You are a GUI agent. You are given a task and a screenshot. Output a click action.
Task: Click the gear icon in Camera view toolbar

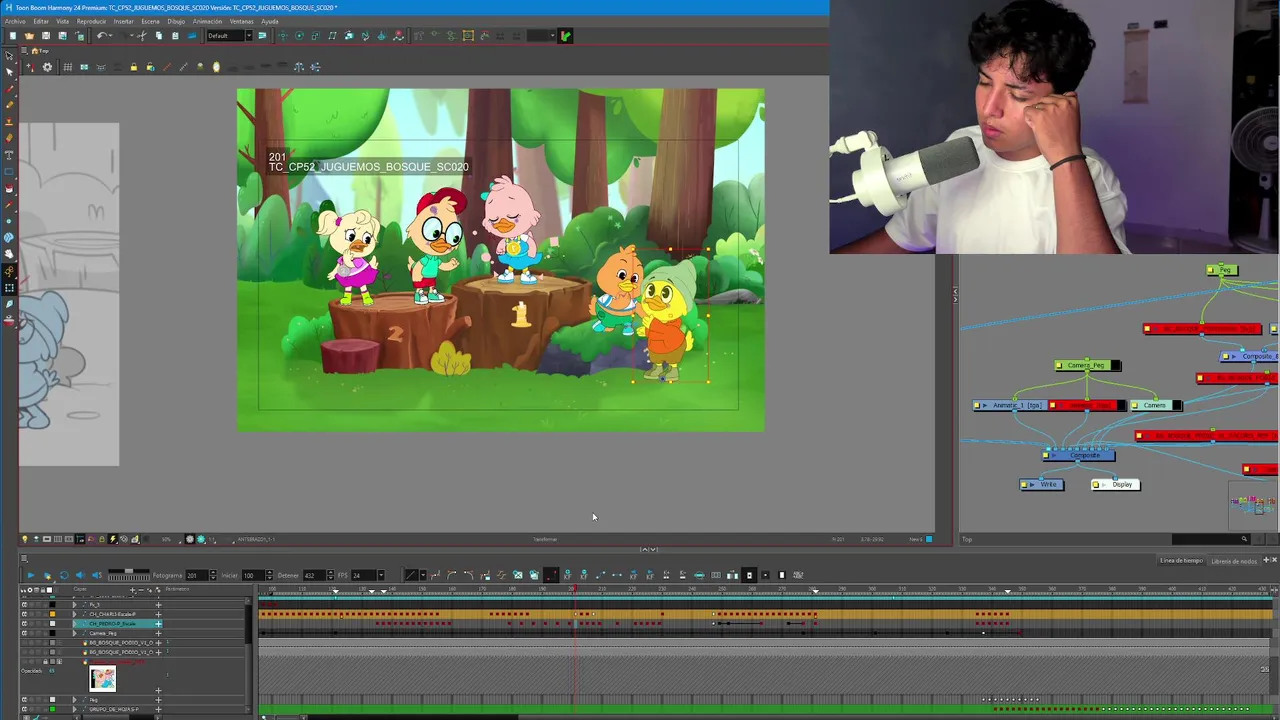coord(47,67)
